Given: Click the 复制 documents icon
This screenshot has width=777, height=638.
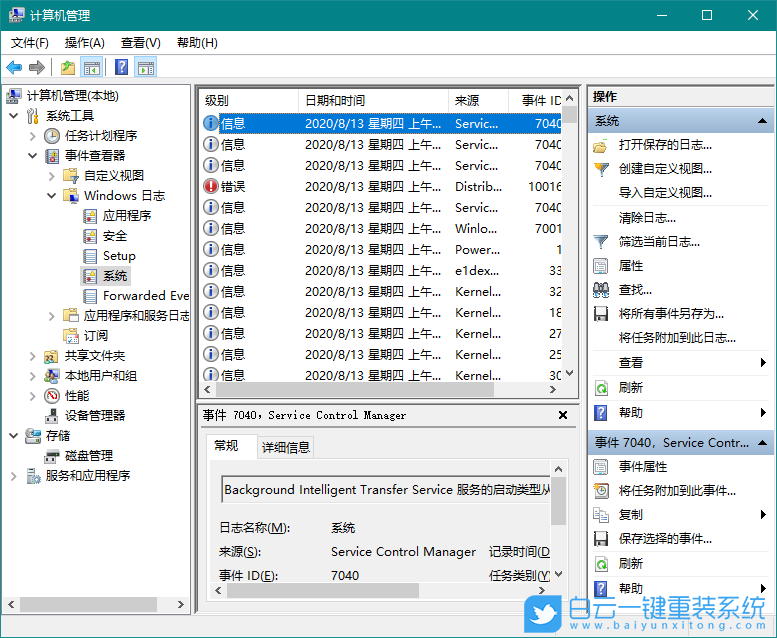Looking at the screenshot, I should point(601,515).
